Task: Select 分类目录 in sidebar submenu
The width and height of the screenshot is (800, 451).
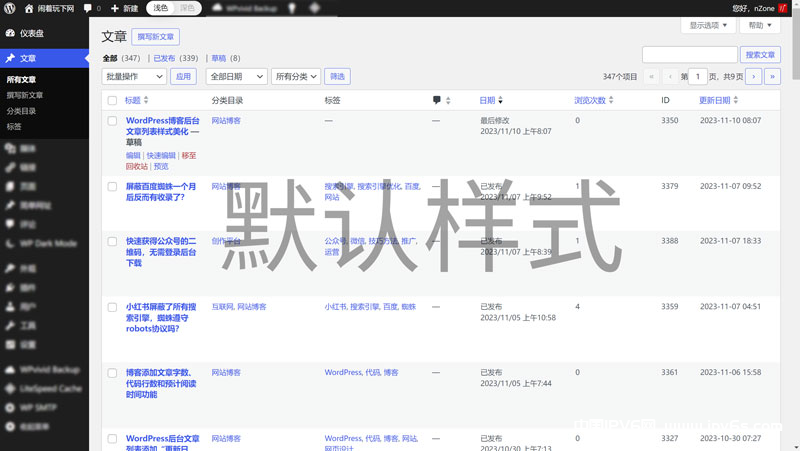Action: tap(21, 111)
